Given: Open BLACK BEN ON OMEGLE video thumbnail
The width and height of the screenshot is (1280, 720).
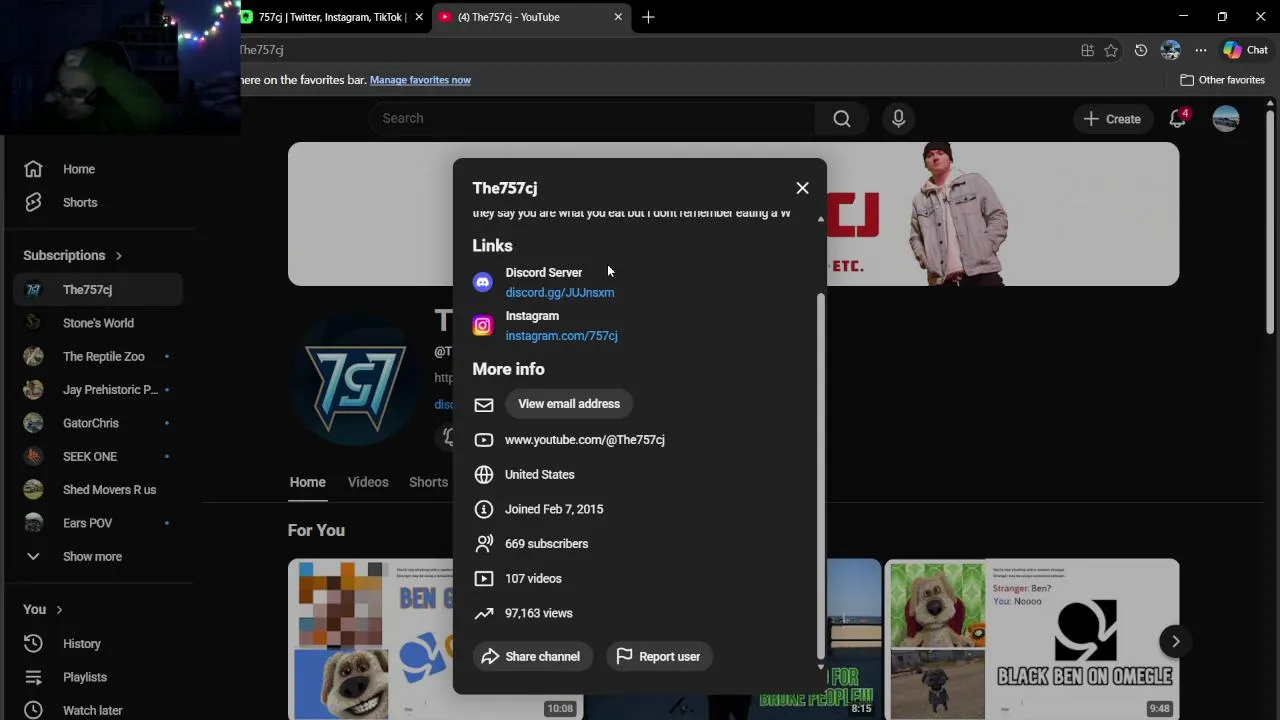Looking at the screenshot, I should point(1032,640).
